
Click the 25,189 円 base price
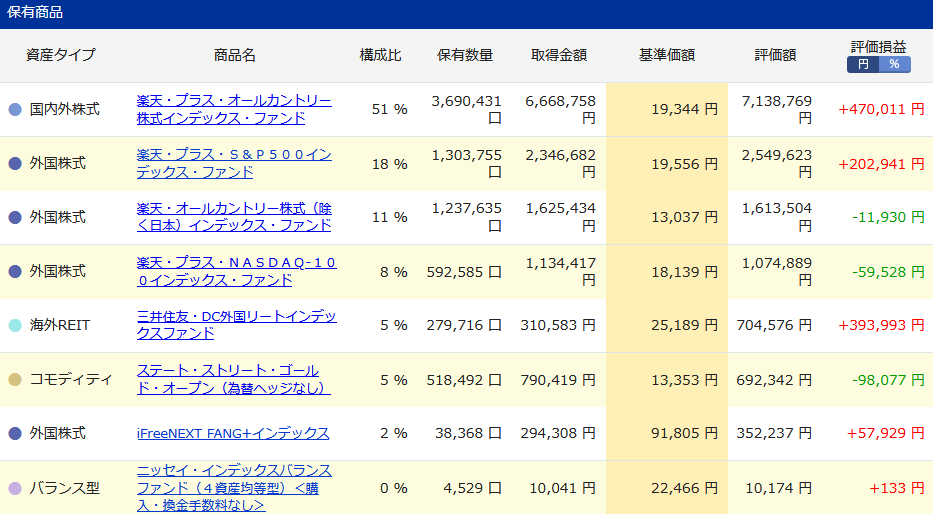coord(684,325)
